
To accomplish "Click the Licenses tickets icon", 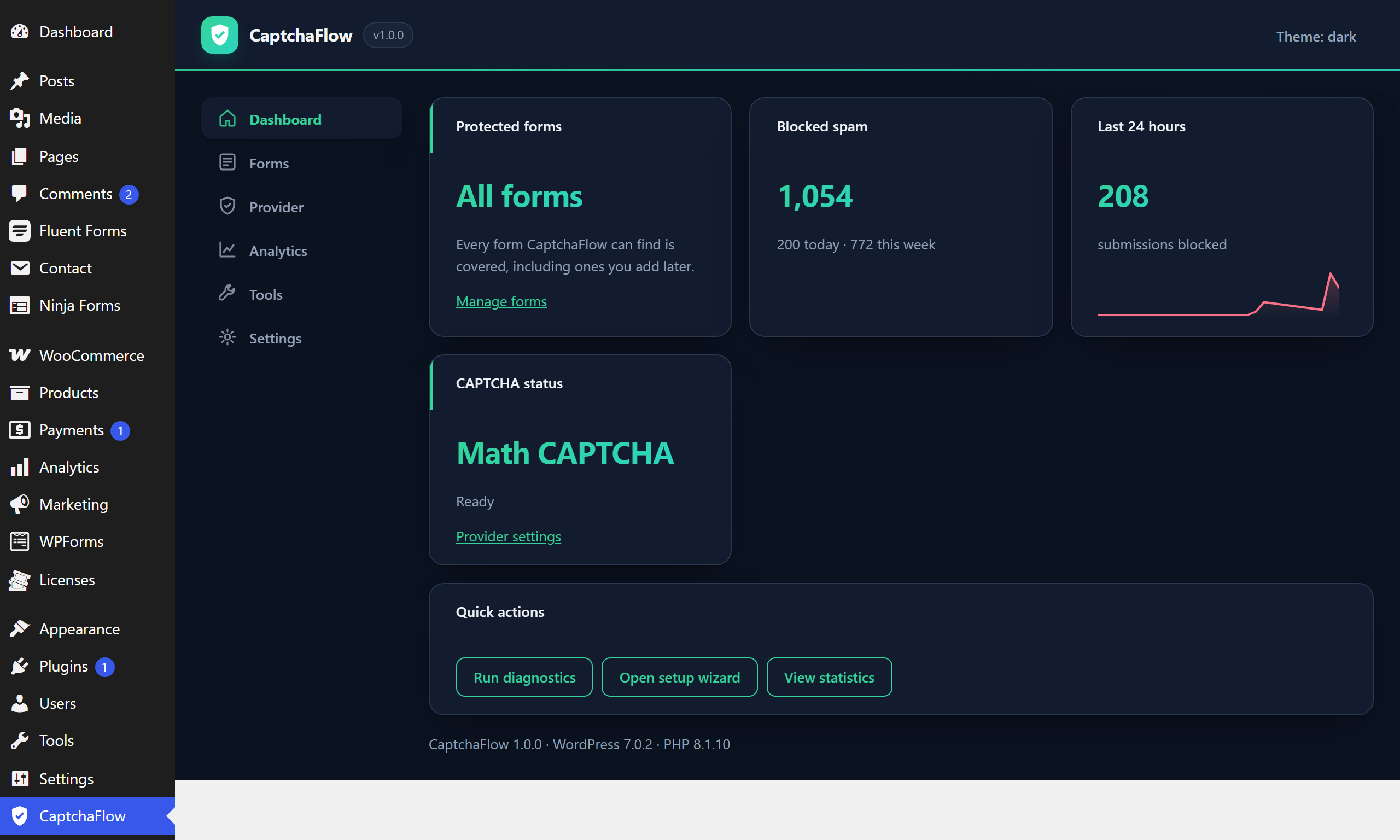I will tap(20, 580).
